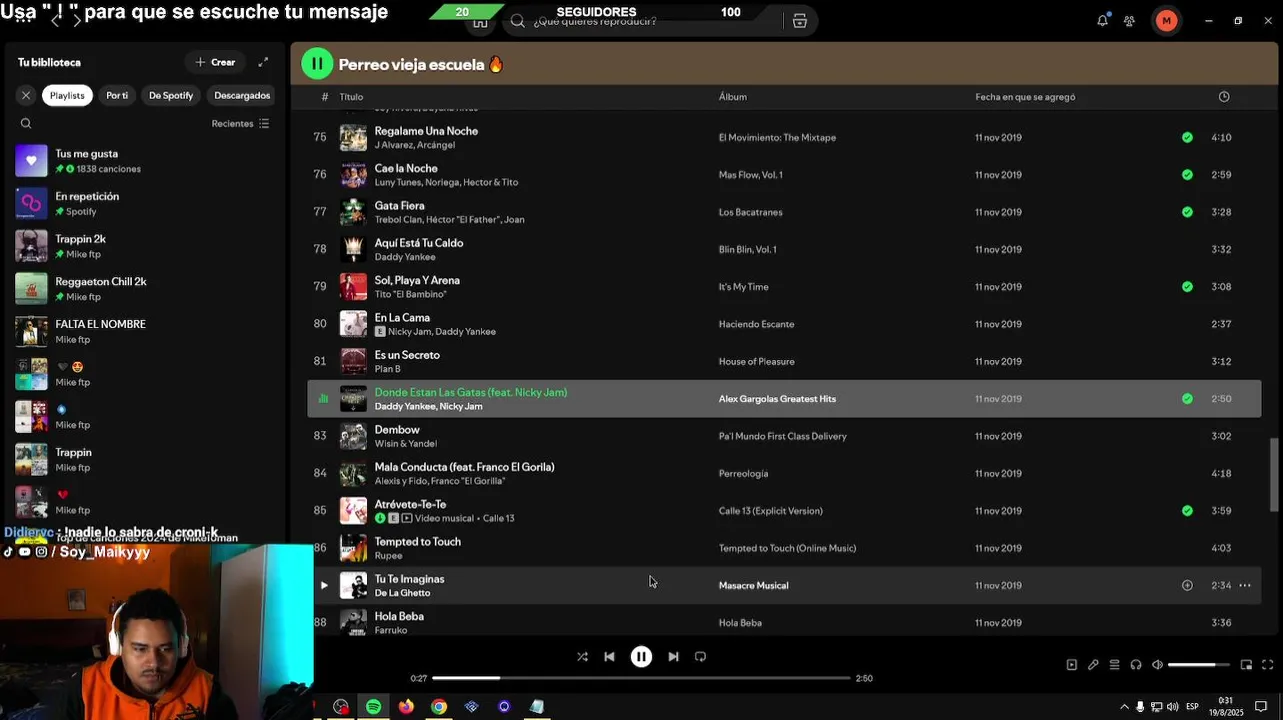This screenshot has height=720, width=1283.
Task: Play Tu Te Imaginas with row play icon
Action: 323,585
